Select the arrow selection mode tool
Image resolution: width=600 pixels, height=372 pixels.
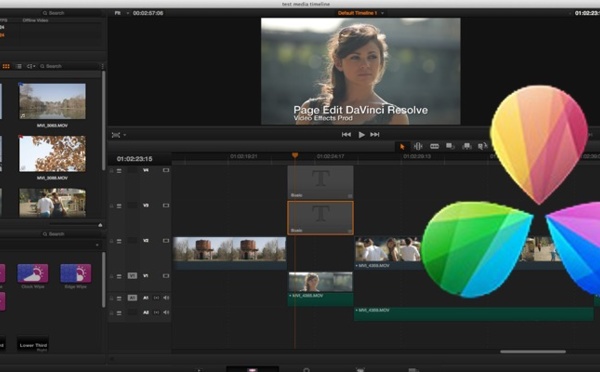pos(402,147)
